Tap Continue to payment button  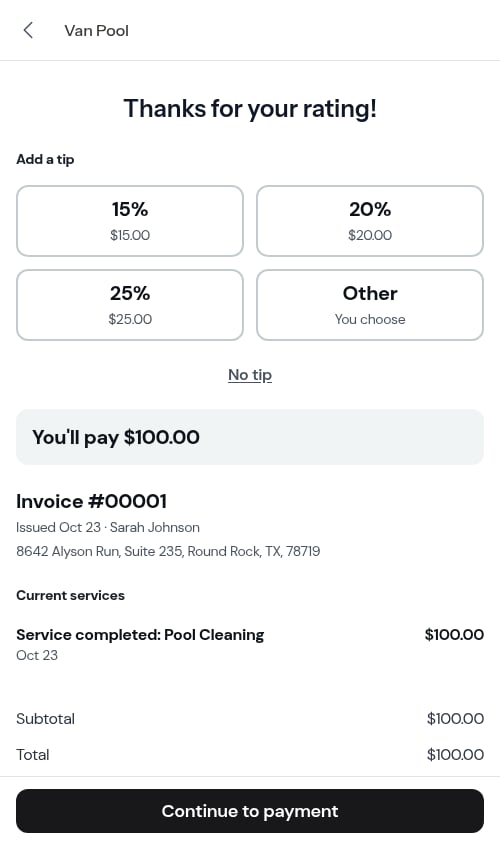250,811
